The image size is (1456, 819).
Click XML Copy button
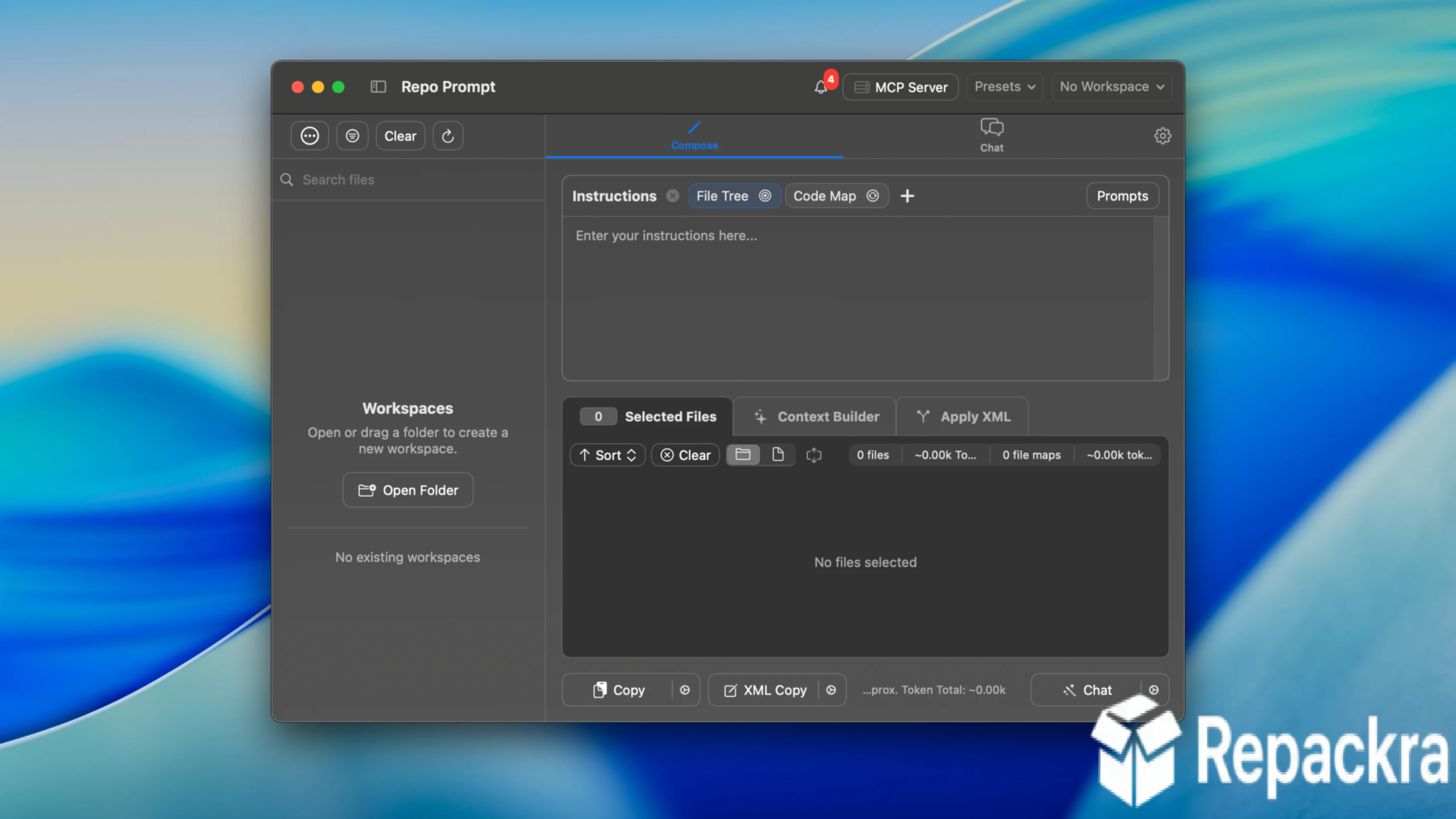pyautogui.click(x=764, y=690)
